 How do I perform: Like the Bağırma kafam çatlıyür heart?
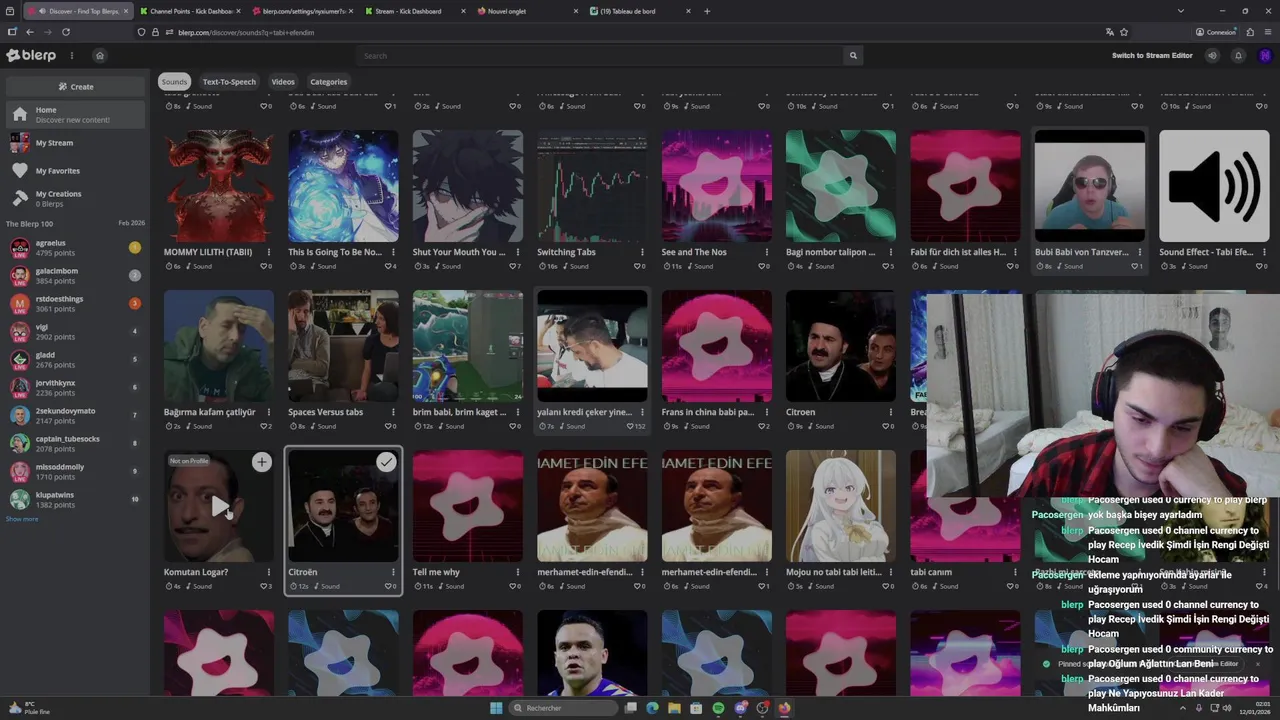click(x=262, y=426)
